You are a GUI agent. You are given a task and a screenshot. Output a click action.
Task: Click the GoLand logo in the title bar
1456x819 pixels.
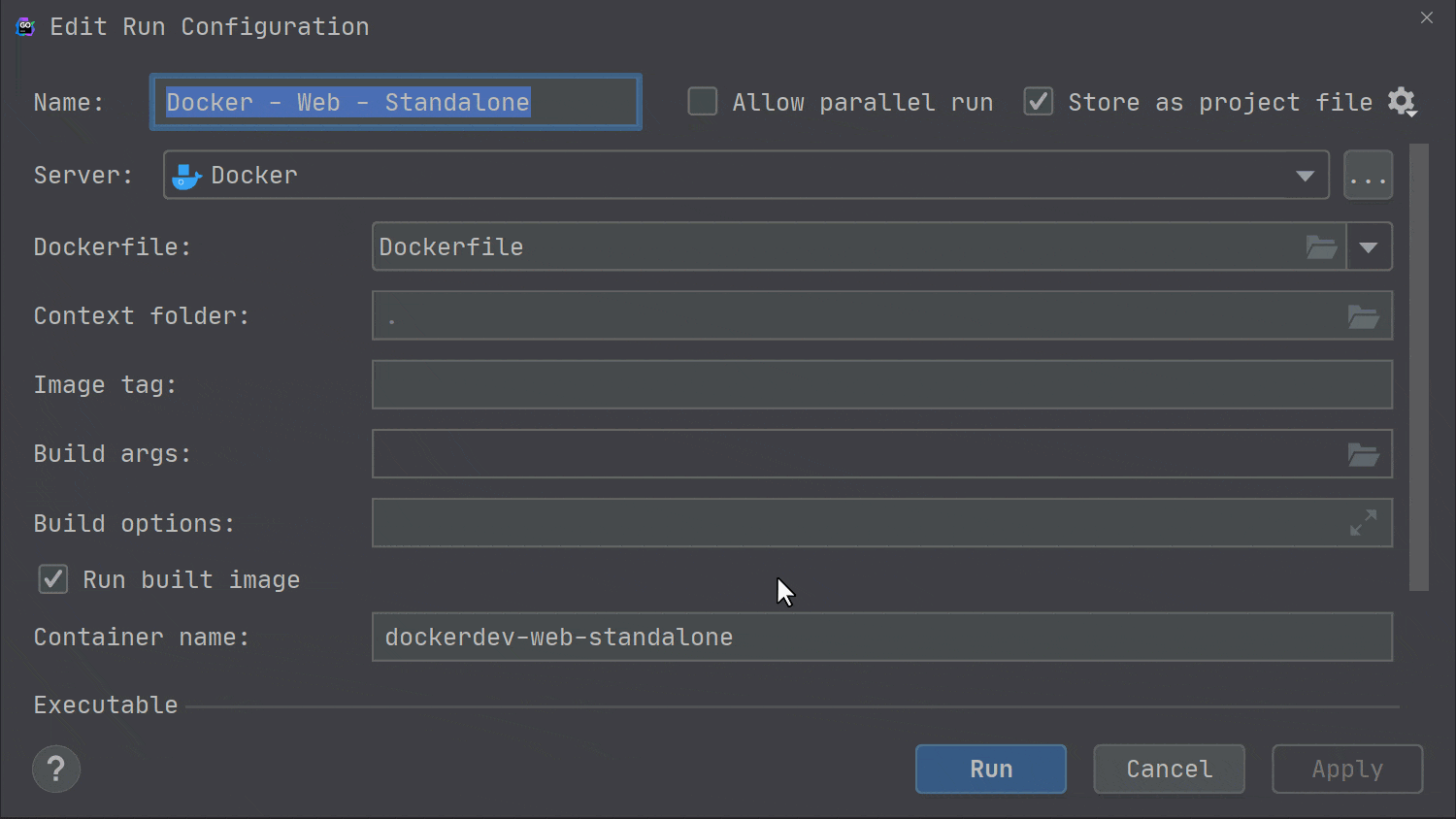[24, 26]
